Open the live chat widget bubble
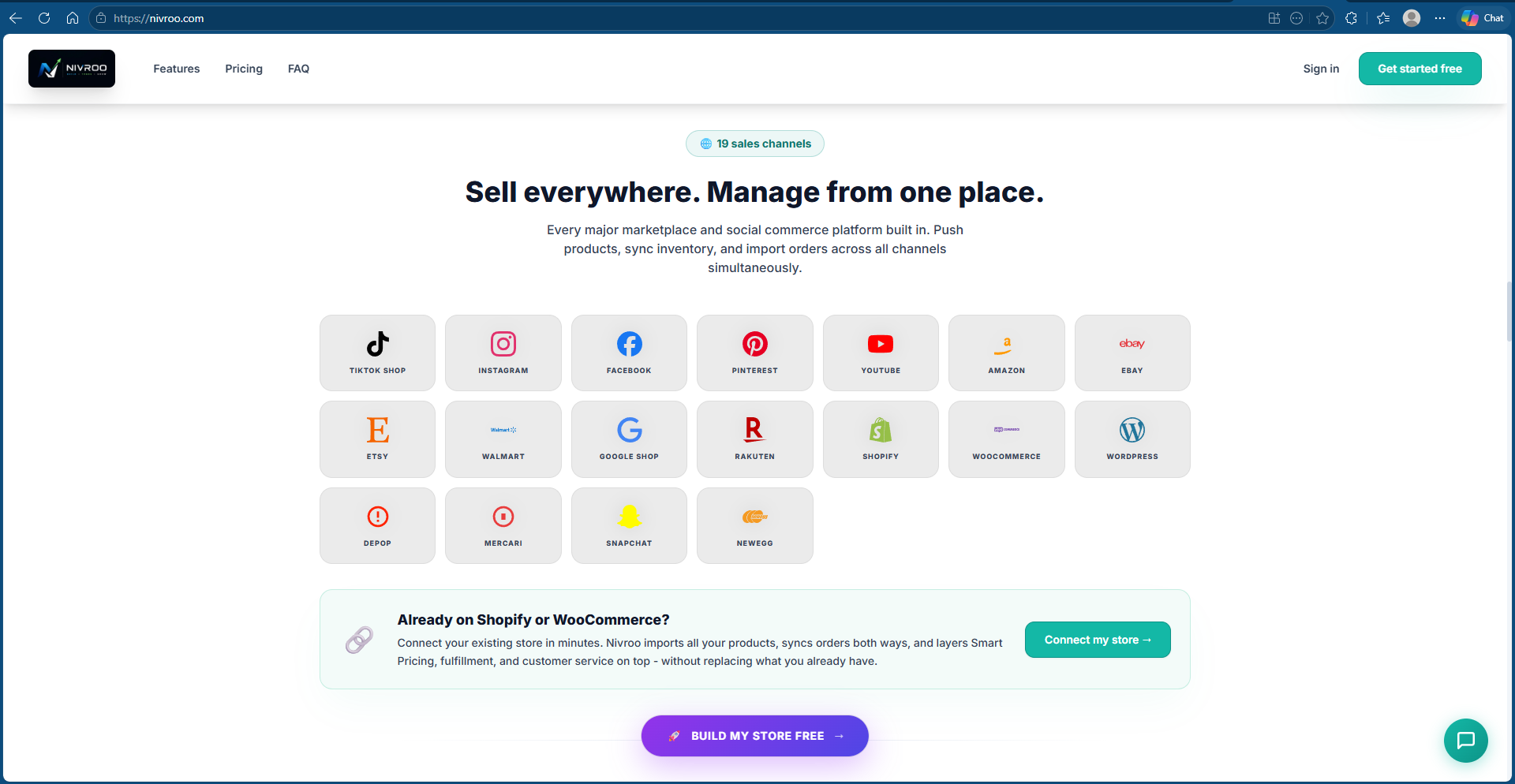The height and width of the screenshot is (784, 1515). click(x=1465, y=740)
